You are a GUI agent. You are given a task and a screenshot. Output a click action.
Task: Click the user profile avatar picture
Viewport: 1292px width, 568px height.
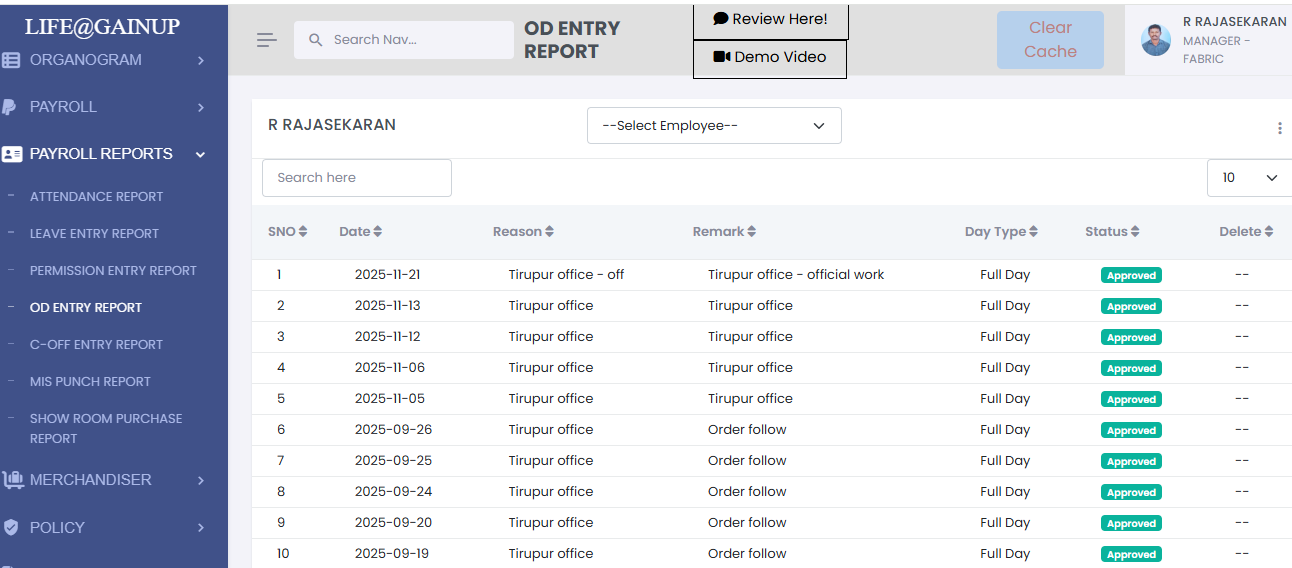pyautogui.click(x=1155, y=40)
